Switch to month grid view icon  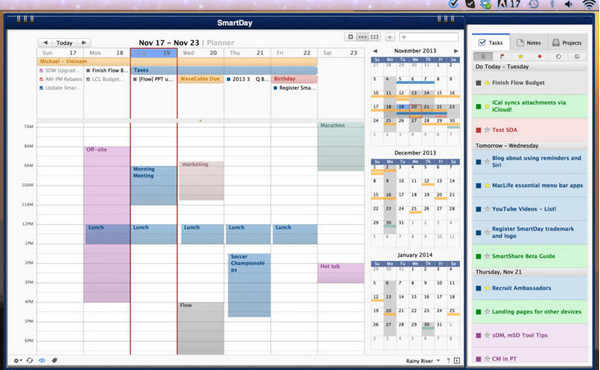[x=375, y=37]
